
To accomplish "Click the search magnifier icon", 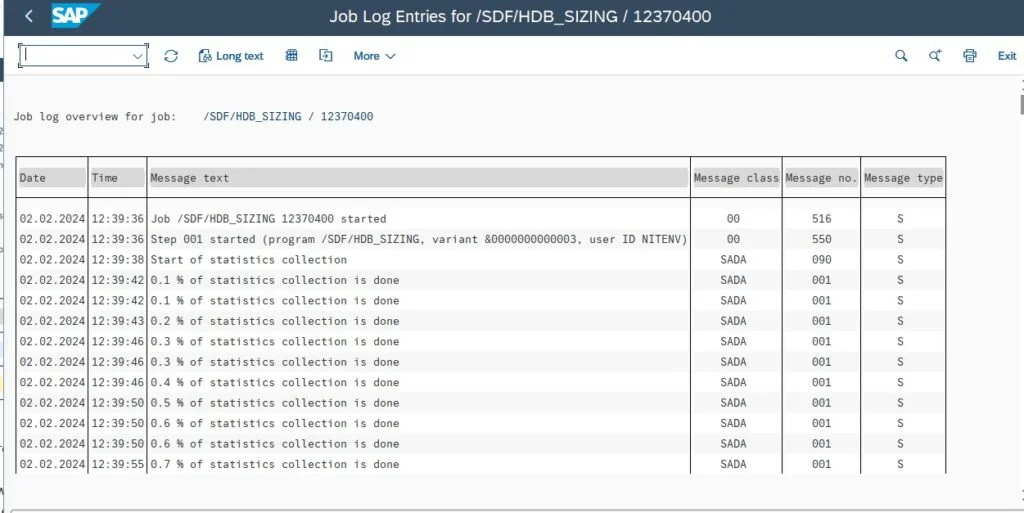I will pyautogui.click(x=901, y=56).
